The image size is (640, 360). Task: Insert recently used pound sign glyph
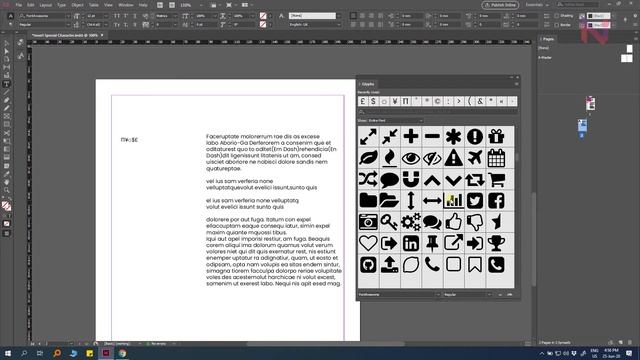(362, 101)
